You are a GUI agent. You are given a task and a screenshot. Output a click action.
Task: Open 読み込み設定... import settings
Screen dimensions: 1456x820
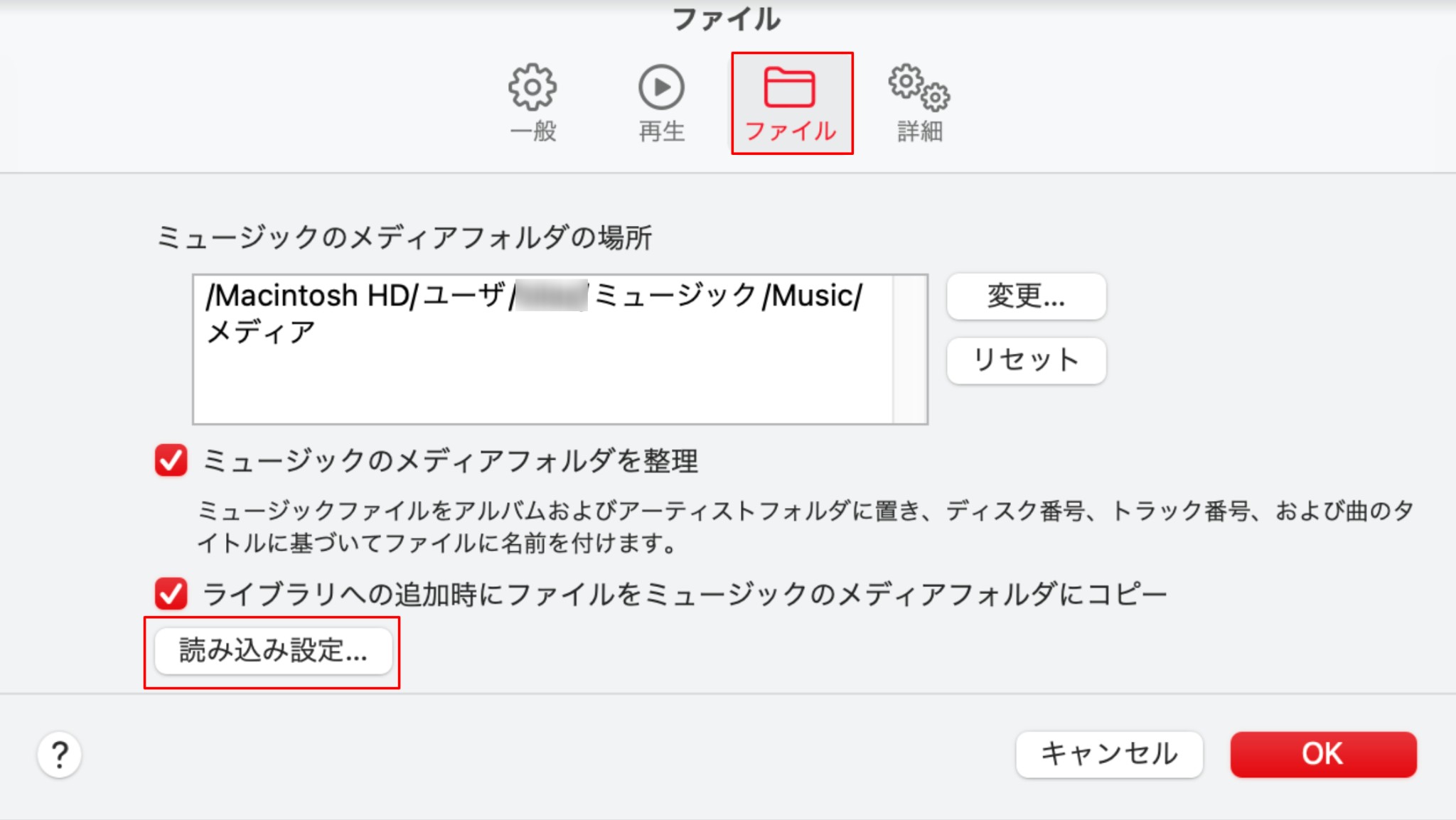(273, 651)
